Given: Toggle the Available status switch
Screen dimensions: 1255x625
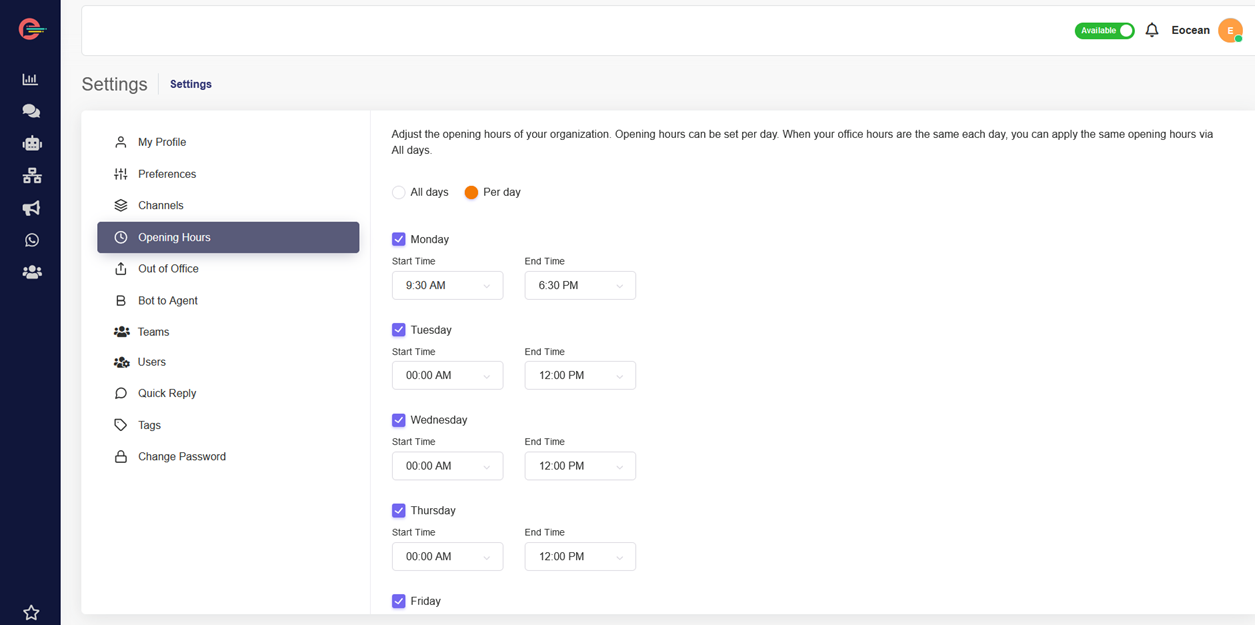Looking at the screenshot, I should 1104,31.
